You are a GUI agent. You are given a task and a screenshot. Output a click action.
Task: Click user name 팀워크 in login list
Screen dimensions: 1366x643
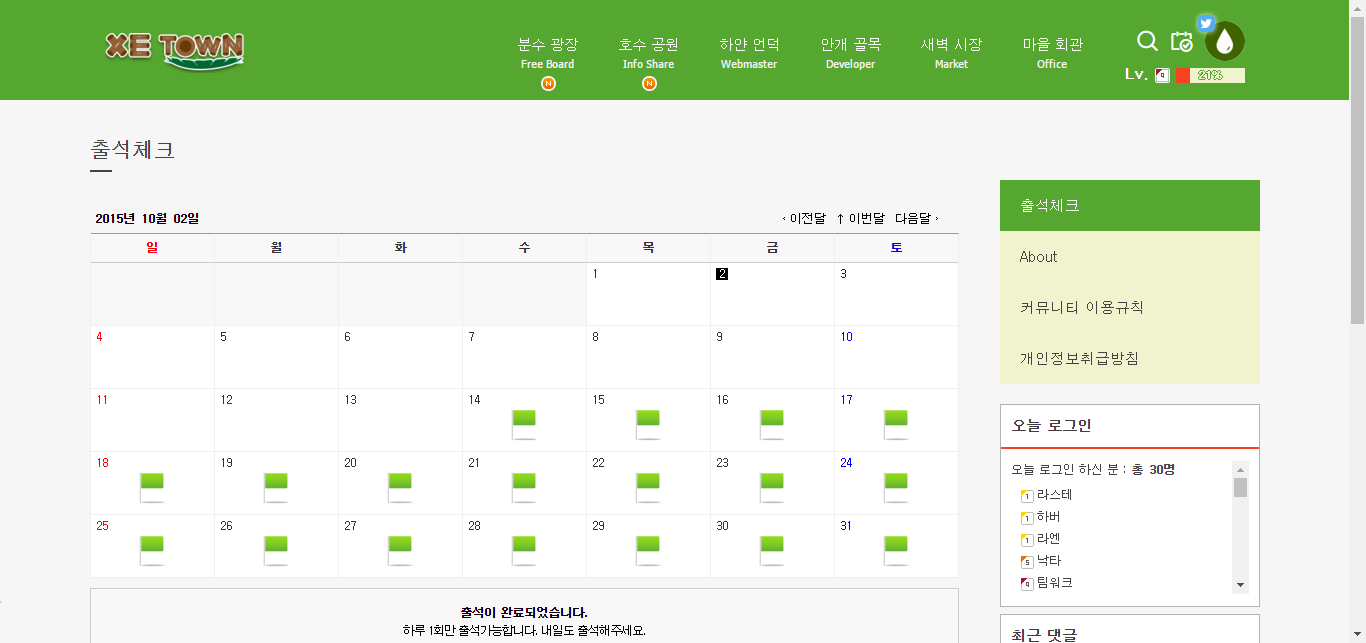[x=1055, y=583]
